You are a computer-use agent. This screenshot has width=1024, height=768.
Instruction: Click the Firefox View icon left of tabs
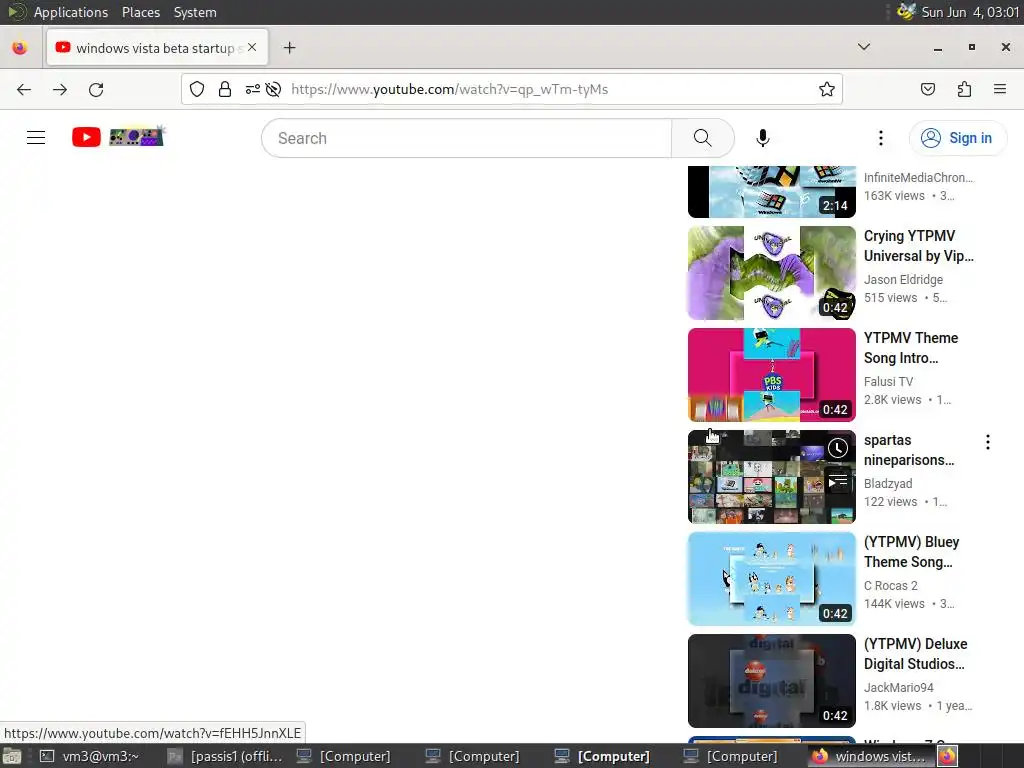(x=20, y=48)
